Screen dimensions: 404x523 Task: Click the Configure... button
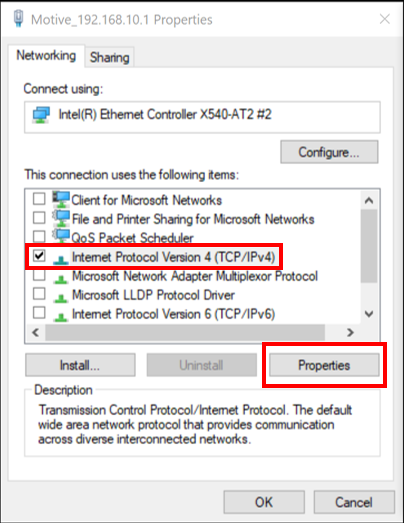tap(329, 152)
